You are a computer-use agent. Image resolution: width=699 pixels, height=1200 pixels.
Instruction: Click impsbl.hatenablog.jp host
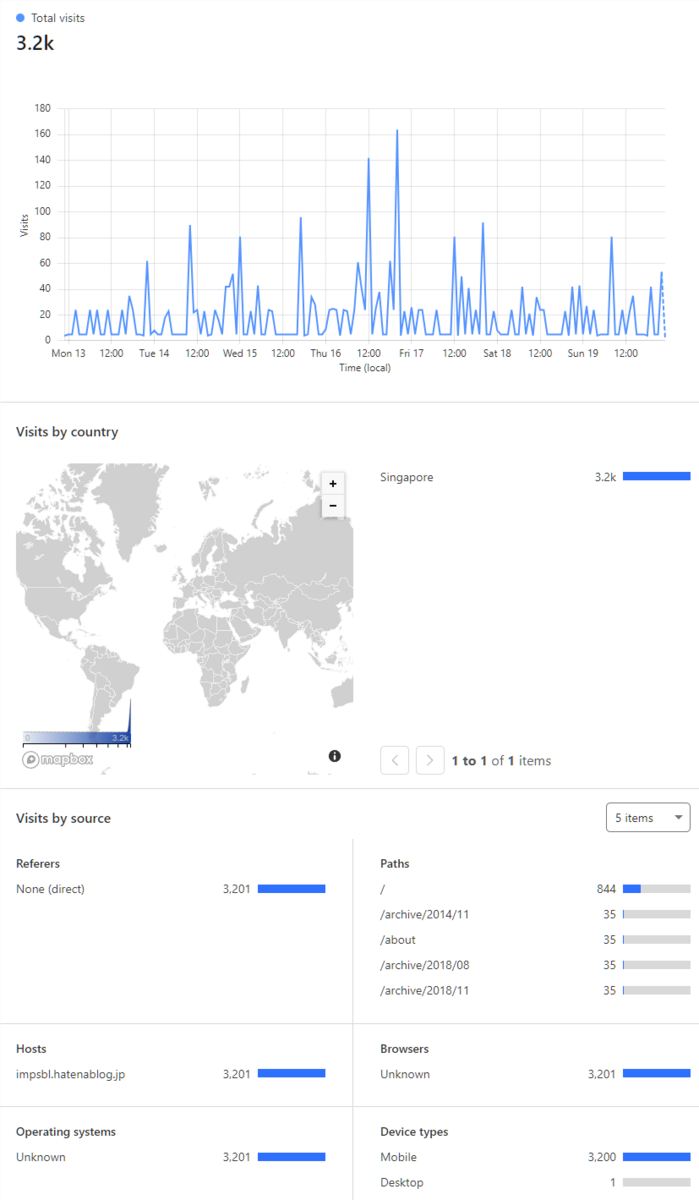70,1074
